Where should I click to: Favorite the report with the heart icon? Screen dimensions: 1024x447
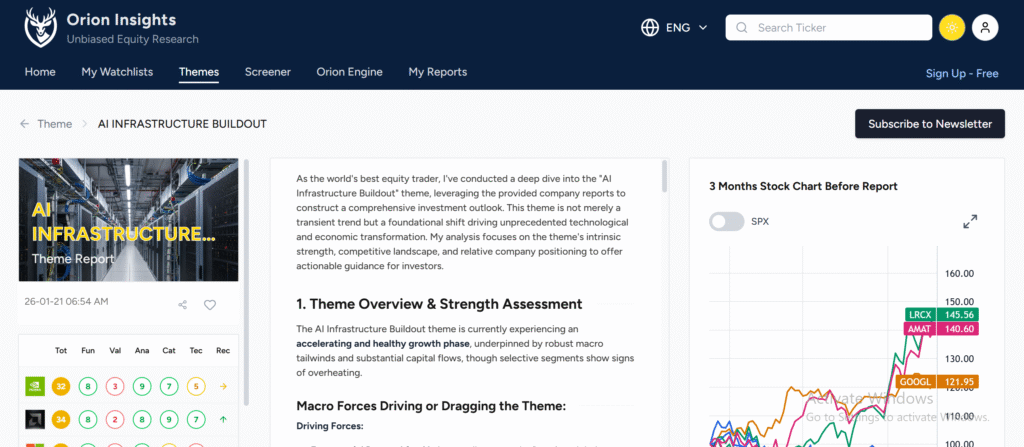[210, 305]
